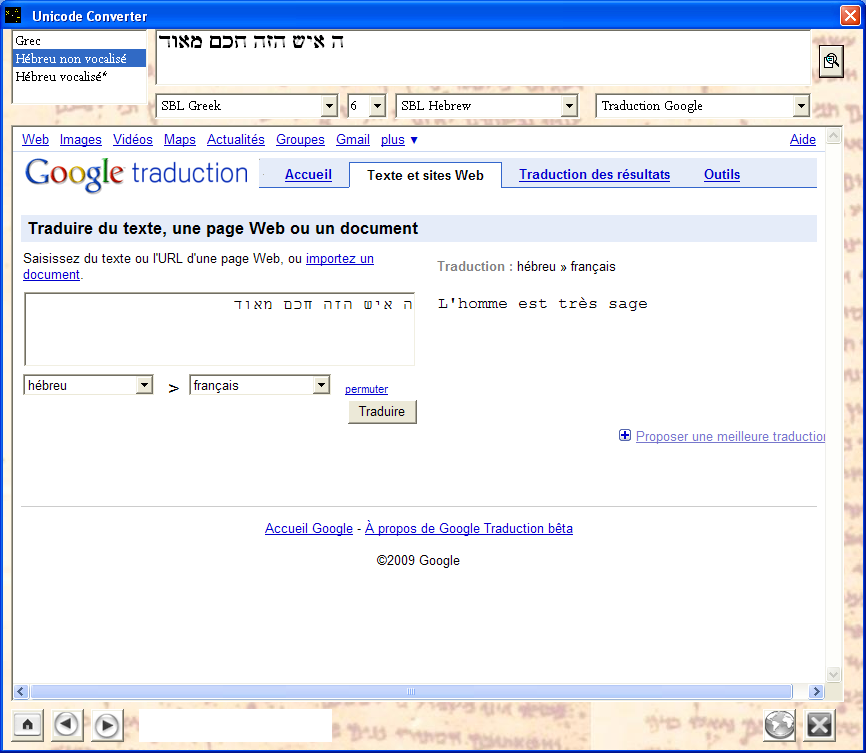This screenshot has width=866, height=753.
Task: Click the search magnifier icon button
Action: 831,61
